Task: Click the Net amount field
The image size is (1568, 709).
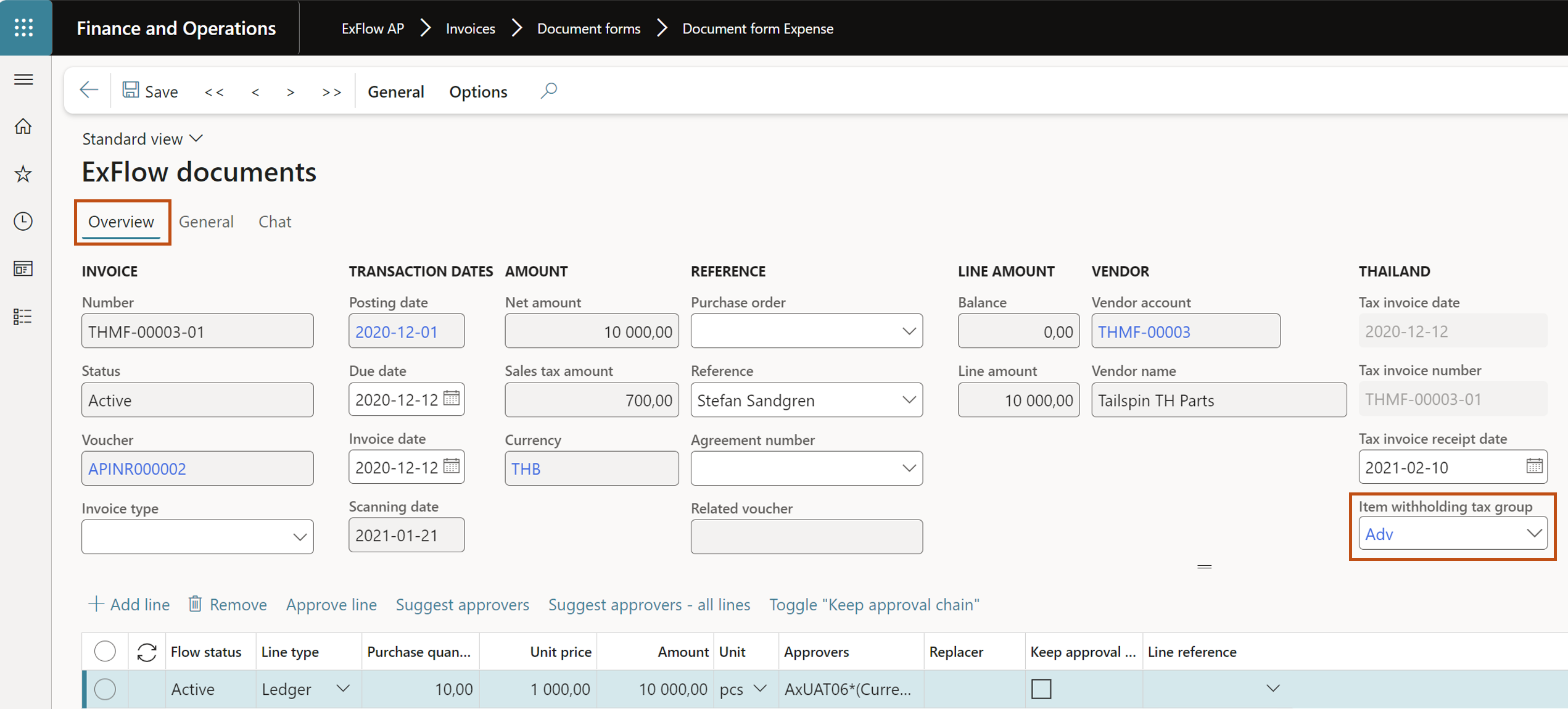Action: coord(592,331)
